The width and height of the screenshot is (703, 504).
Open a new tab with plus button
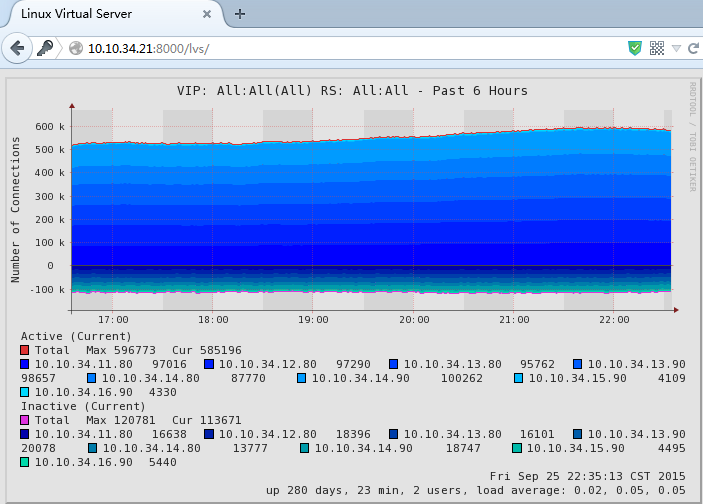point(240,14)
